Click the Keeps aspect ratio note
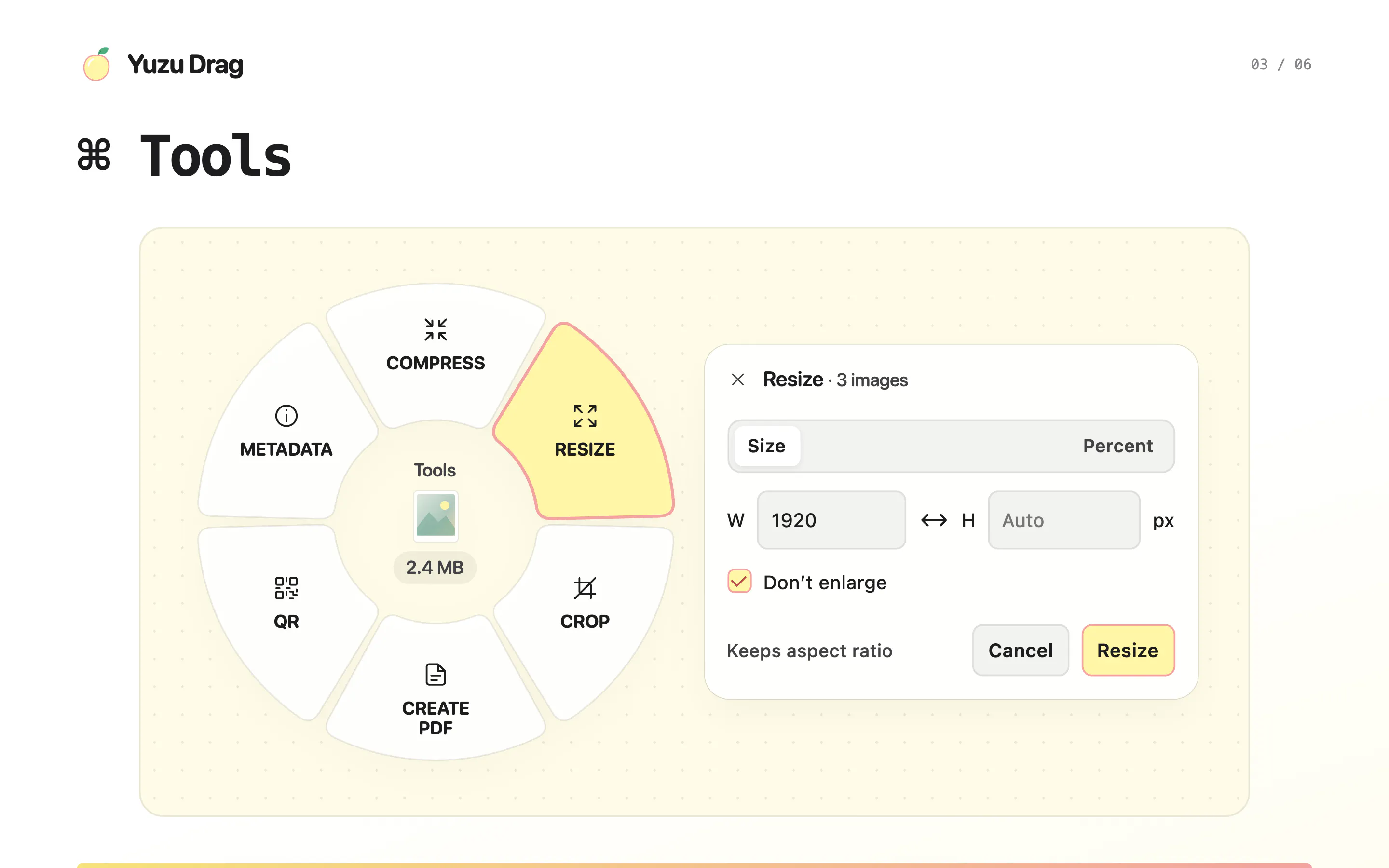 coord(809,651)
